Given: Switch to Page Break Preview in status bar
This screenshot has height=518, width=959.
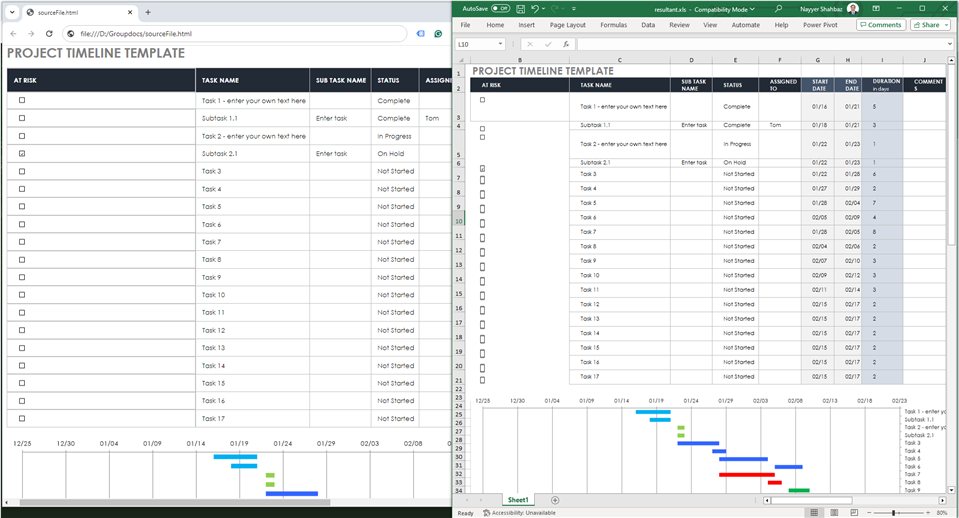Looking at the screenshot, I should 854,512.
